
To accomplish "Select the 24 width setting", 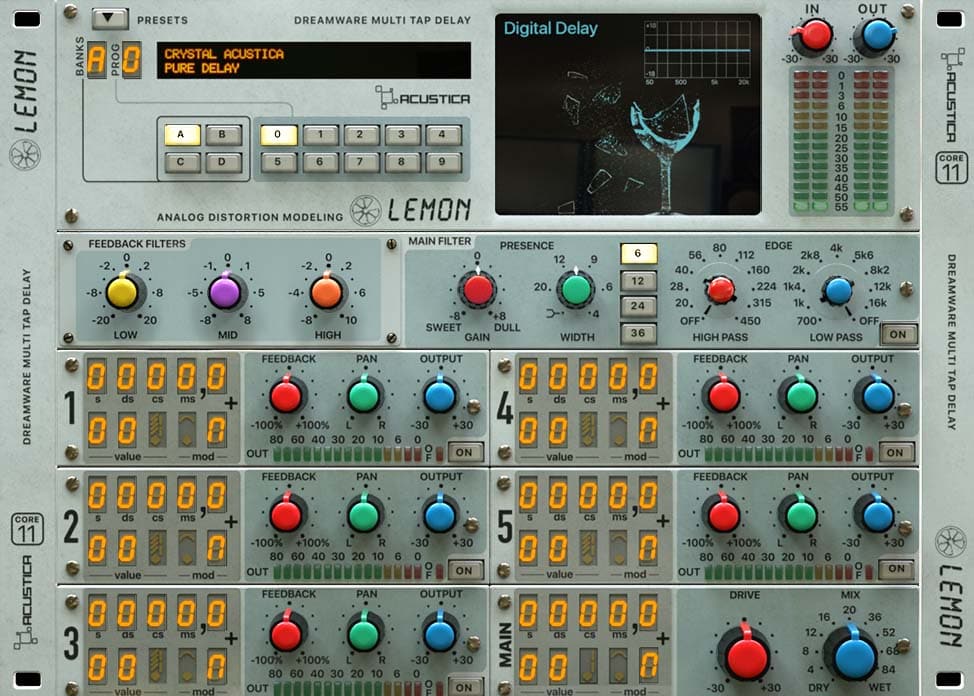I will [641, 307].
